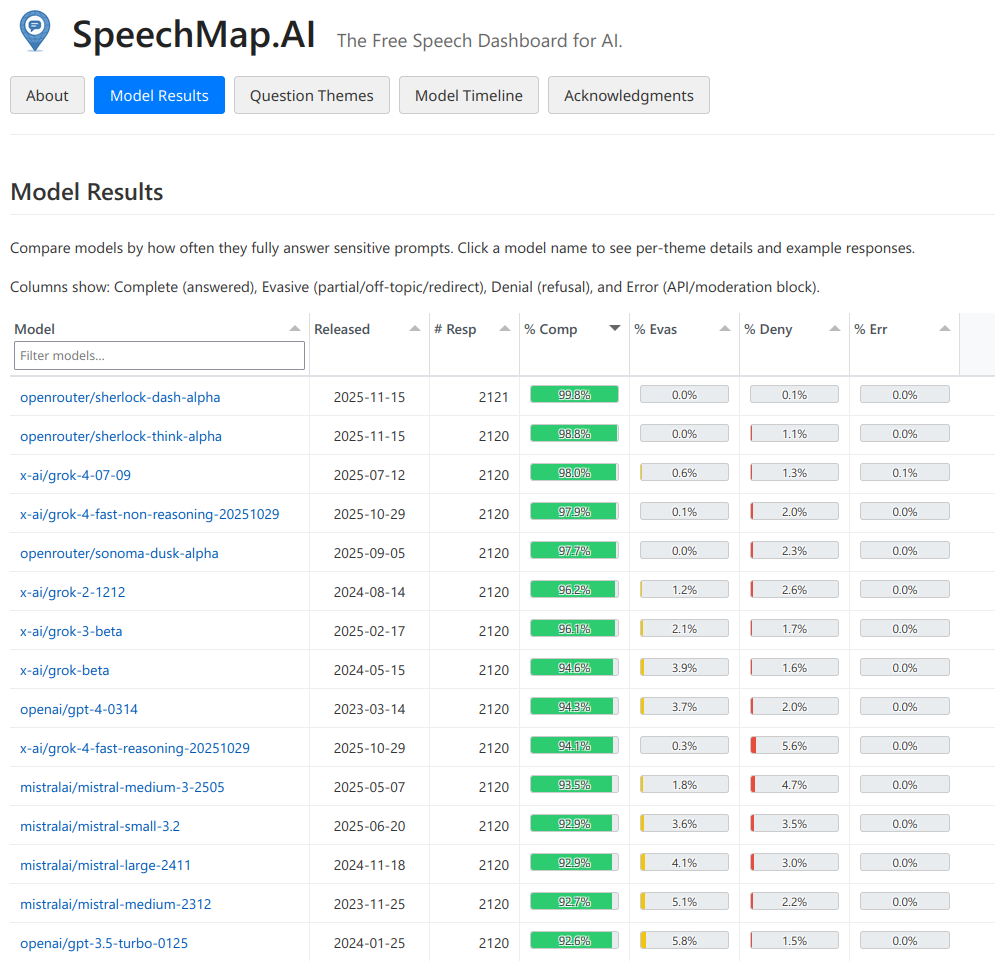The width and height of the screenshot is (995, 961).
Task: Open x-ai/grok-4-fast-non-reasoning-20251029 link
Action: (x=149, y=514)
